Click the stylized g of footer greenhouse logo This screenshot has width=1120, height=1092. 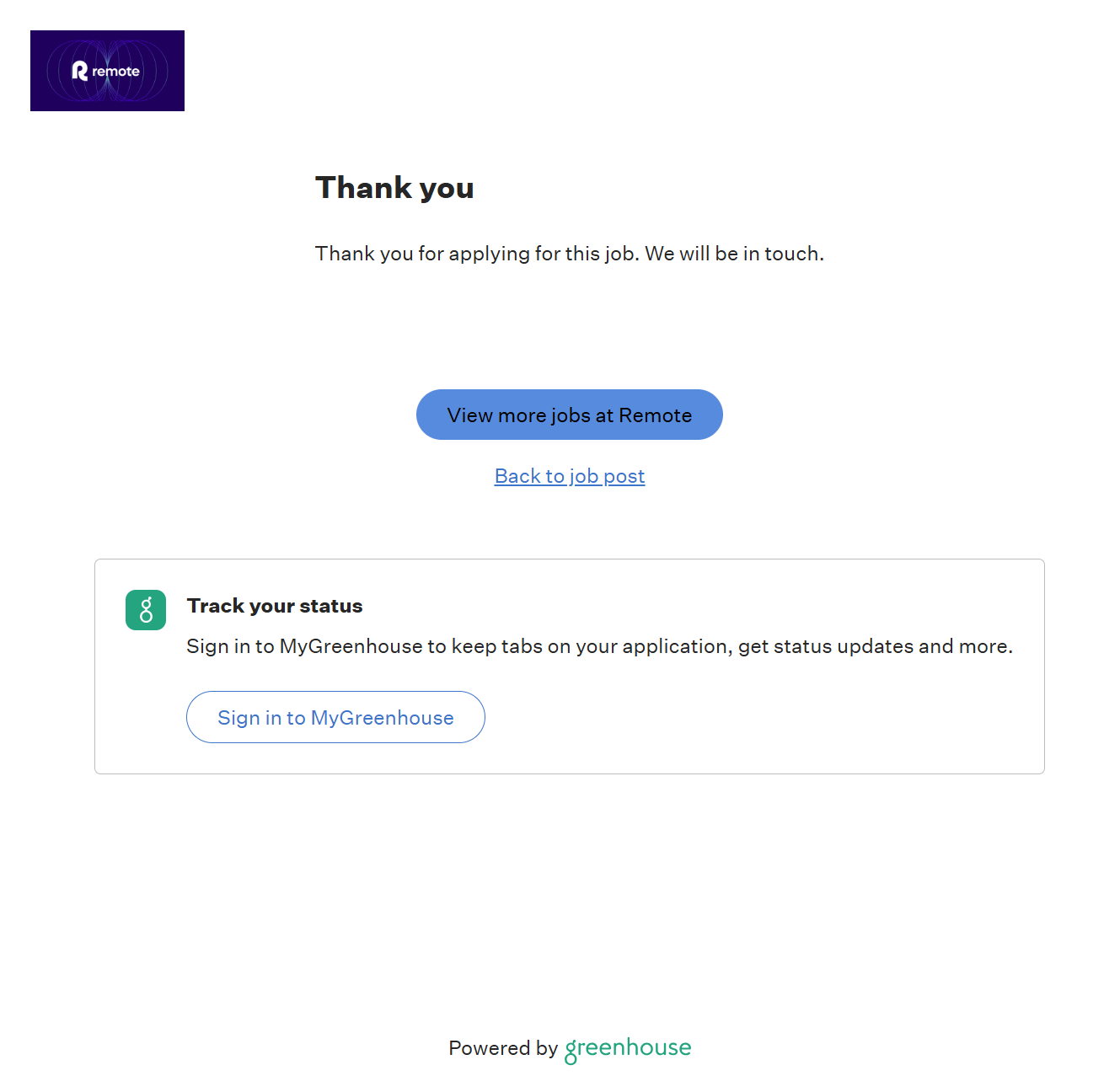571,1051
